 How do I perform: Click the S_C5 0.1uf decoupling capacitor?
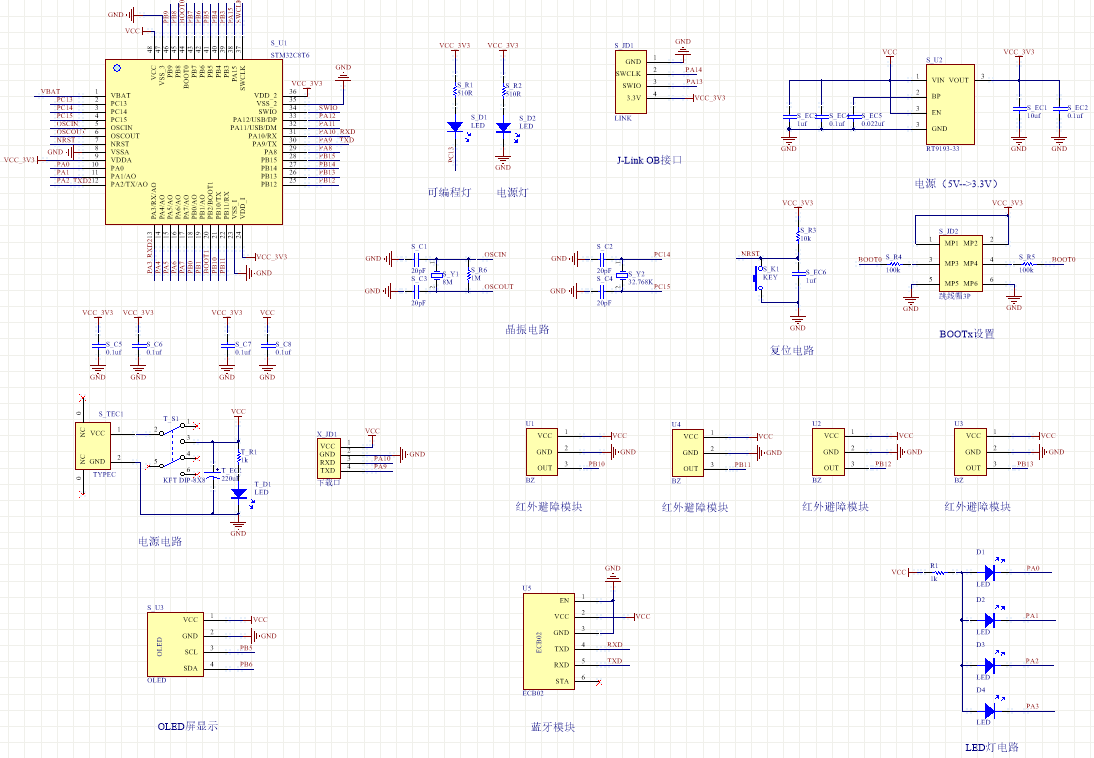(x=98, y=345)
